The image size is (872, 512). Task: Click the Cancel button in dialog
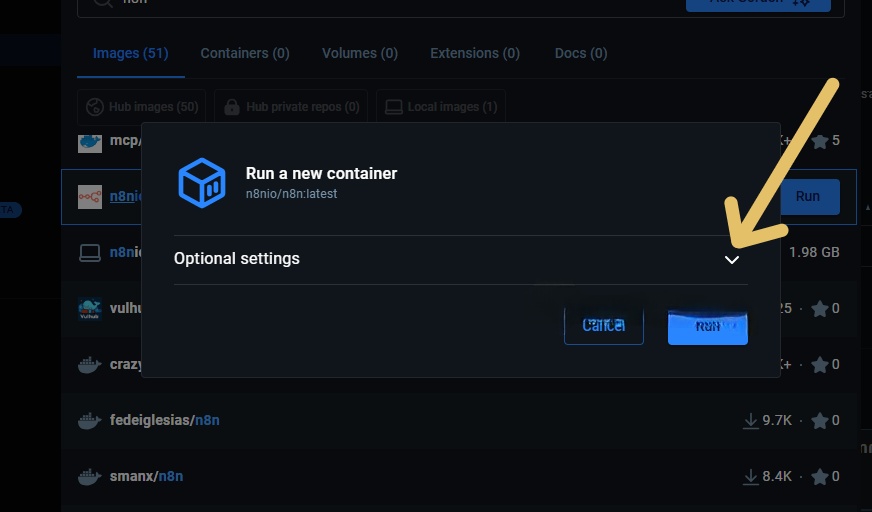point(603,326)
